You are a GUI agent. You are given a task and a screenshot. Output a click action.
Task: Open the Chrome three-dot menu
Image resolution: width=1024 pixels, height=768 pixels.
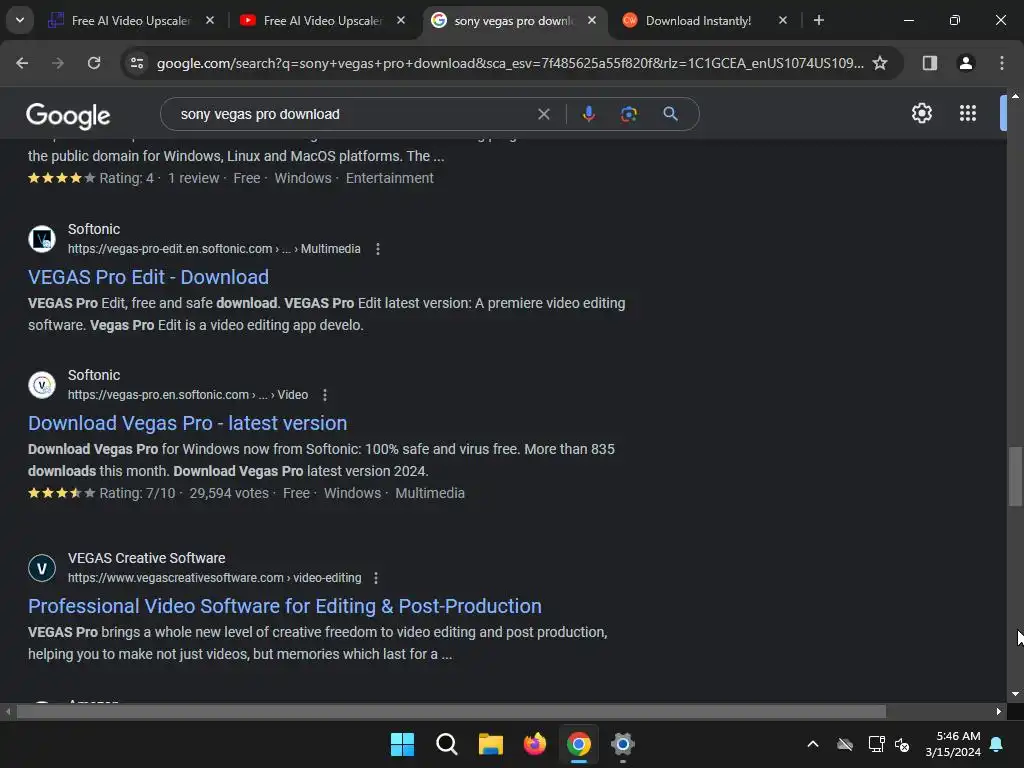1001,63
